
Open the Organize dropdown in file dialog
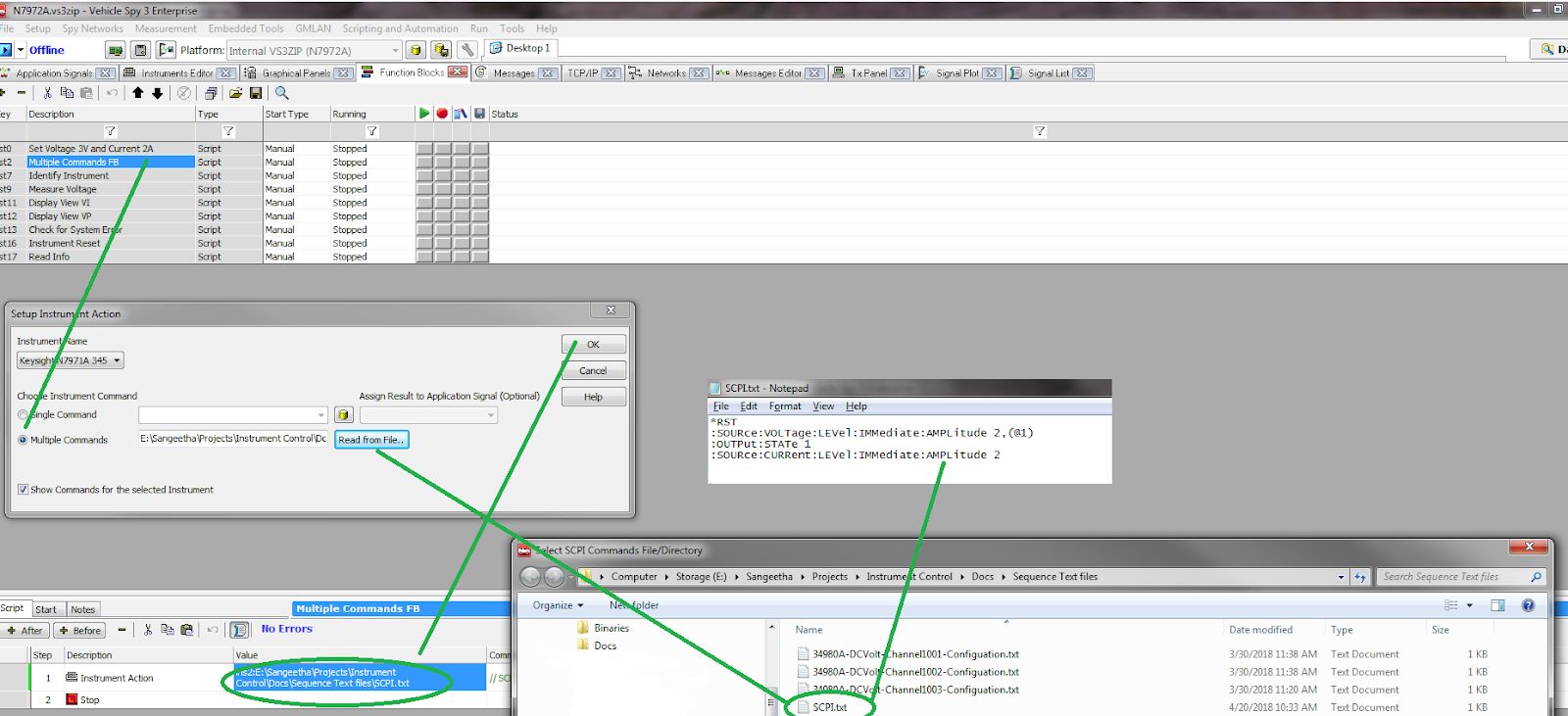(558, 605)
